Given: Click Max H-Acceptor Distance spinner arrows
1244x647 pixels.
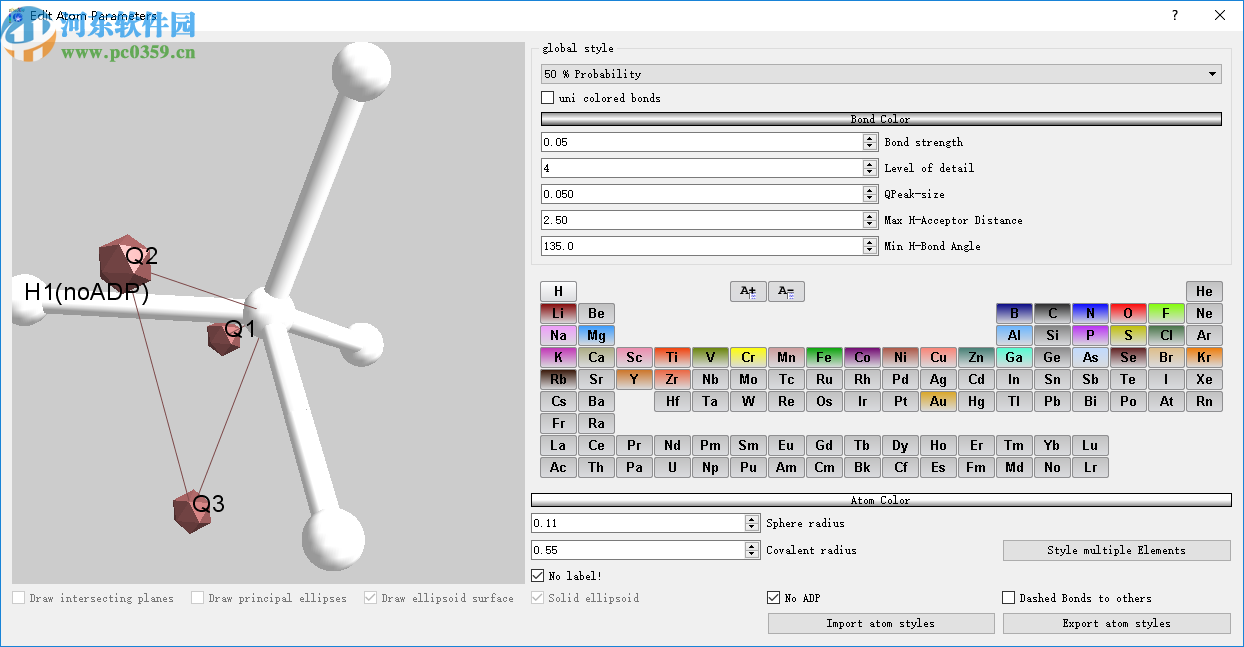Looking at the screenshot, I should [x=870, y=220].
